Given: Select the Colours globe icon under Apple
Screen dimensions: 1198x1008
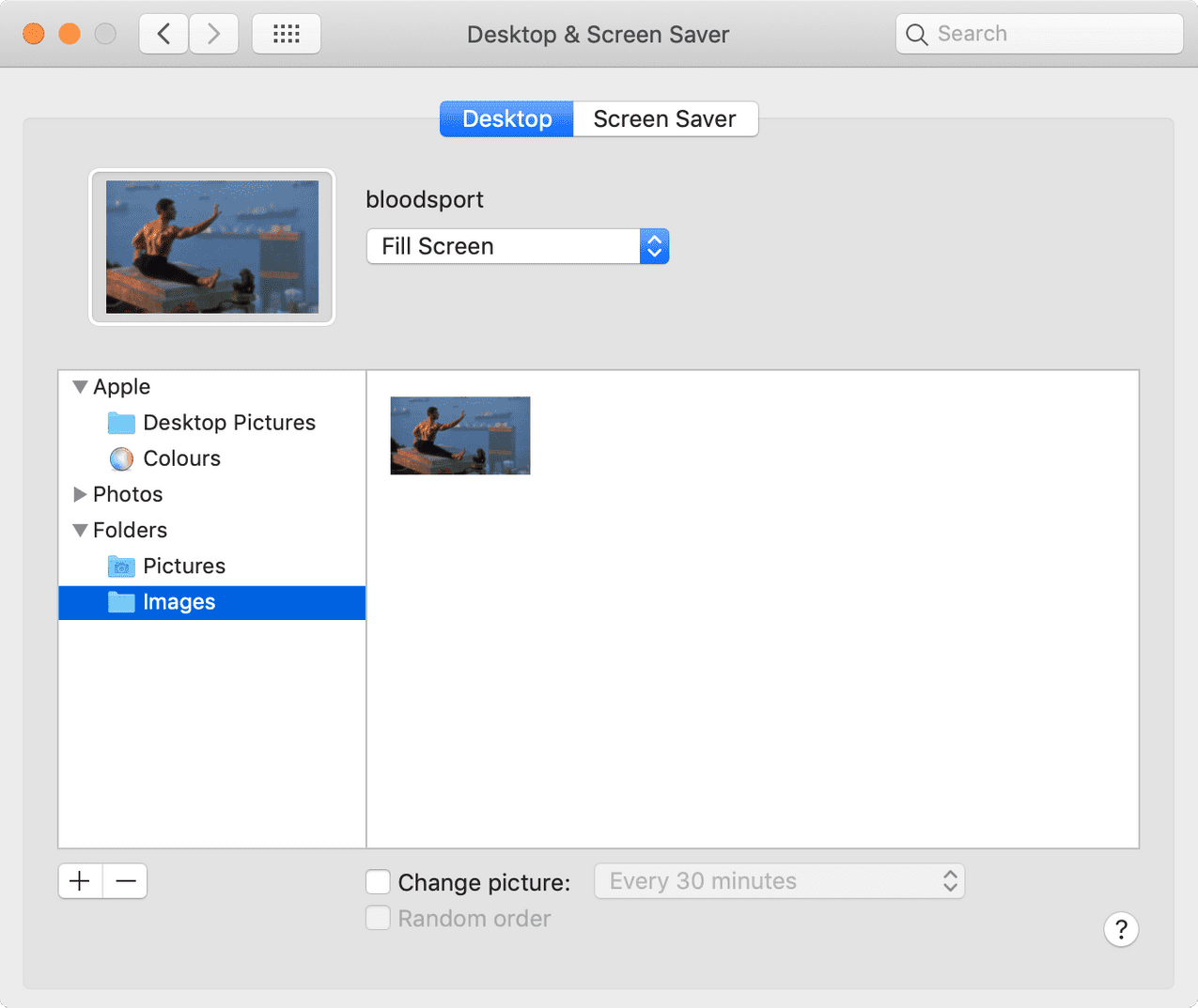Looking at the screenshot, I should tap(121, 458).
